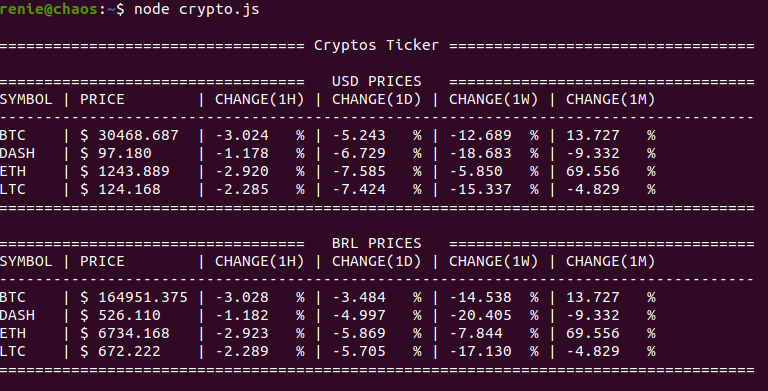The width and height of the screenshot is (768, 391).
Task: Click the LTC daily change -5.705
Action: 359,352
